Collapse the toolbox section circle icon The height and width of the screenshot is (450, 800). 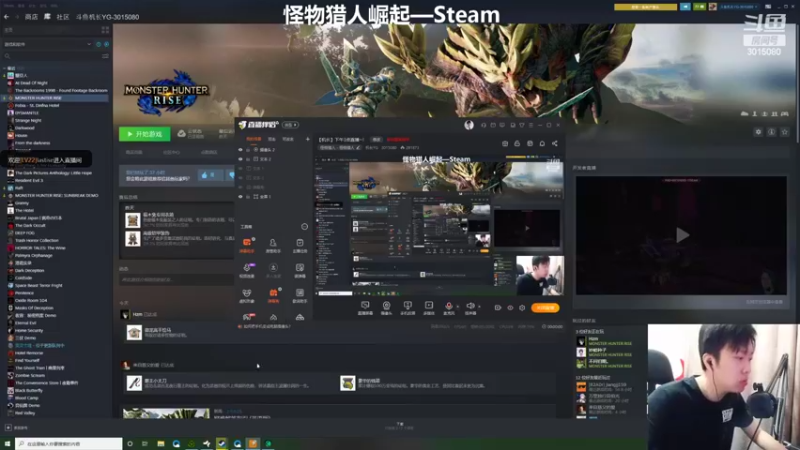click(x=305, y=227)
